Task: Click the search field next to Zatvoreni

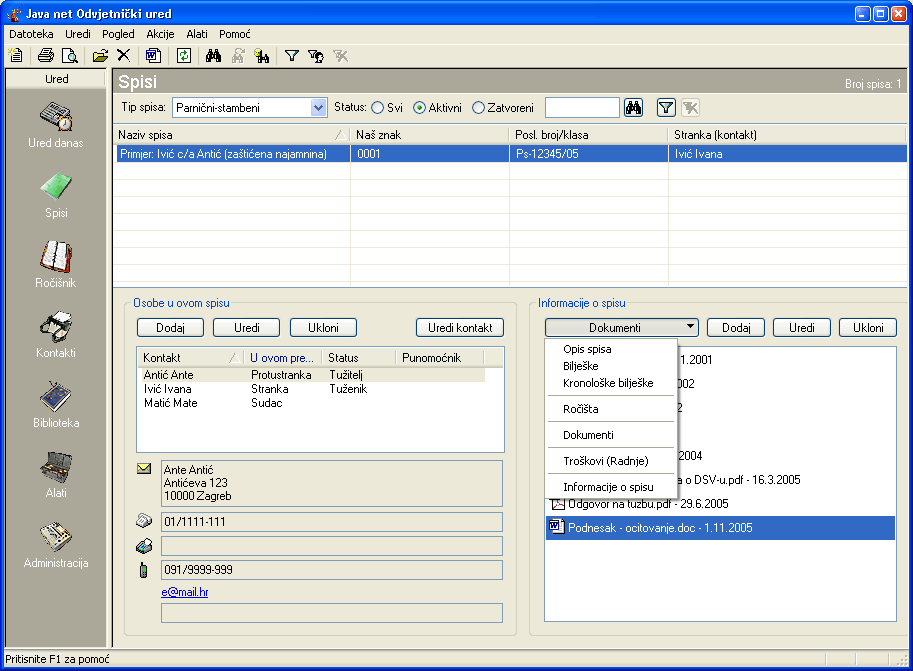Action: click(582, 108)
